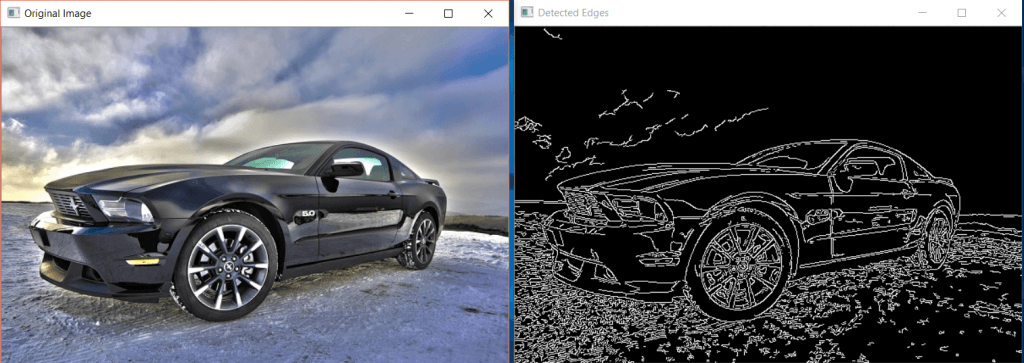Maximize the Detected Edges window
1024x363 pixels.
(x=961, y=12)
